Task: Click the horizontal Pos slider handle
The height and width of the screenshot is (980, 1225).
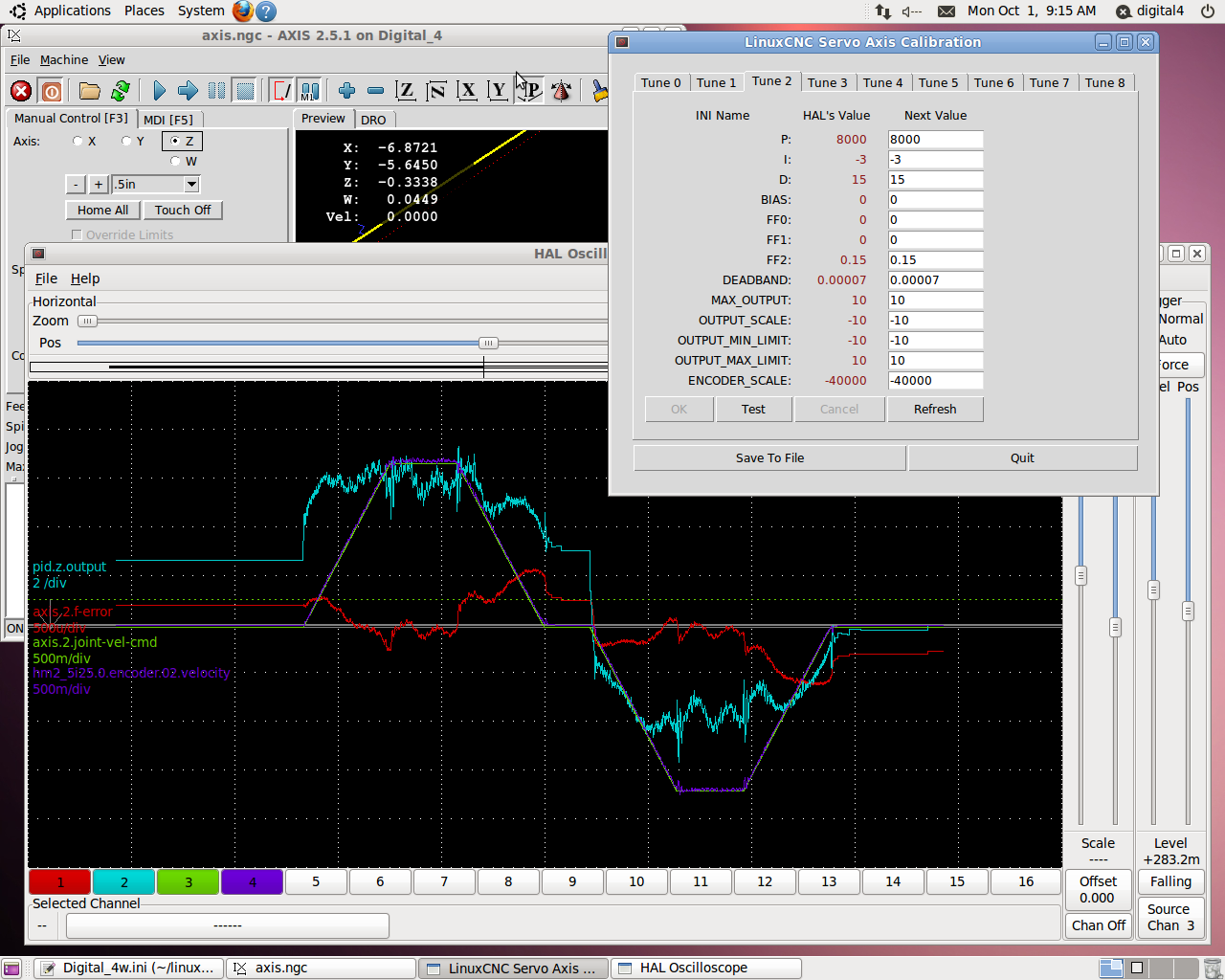Action: (488, 343)
